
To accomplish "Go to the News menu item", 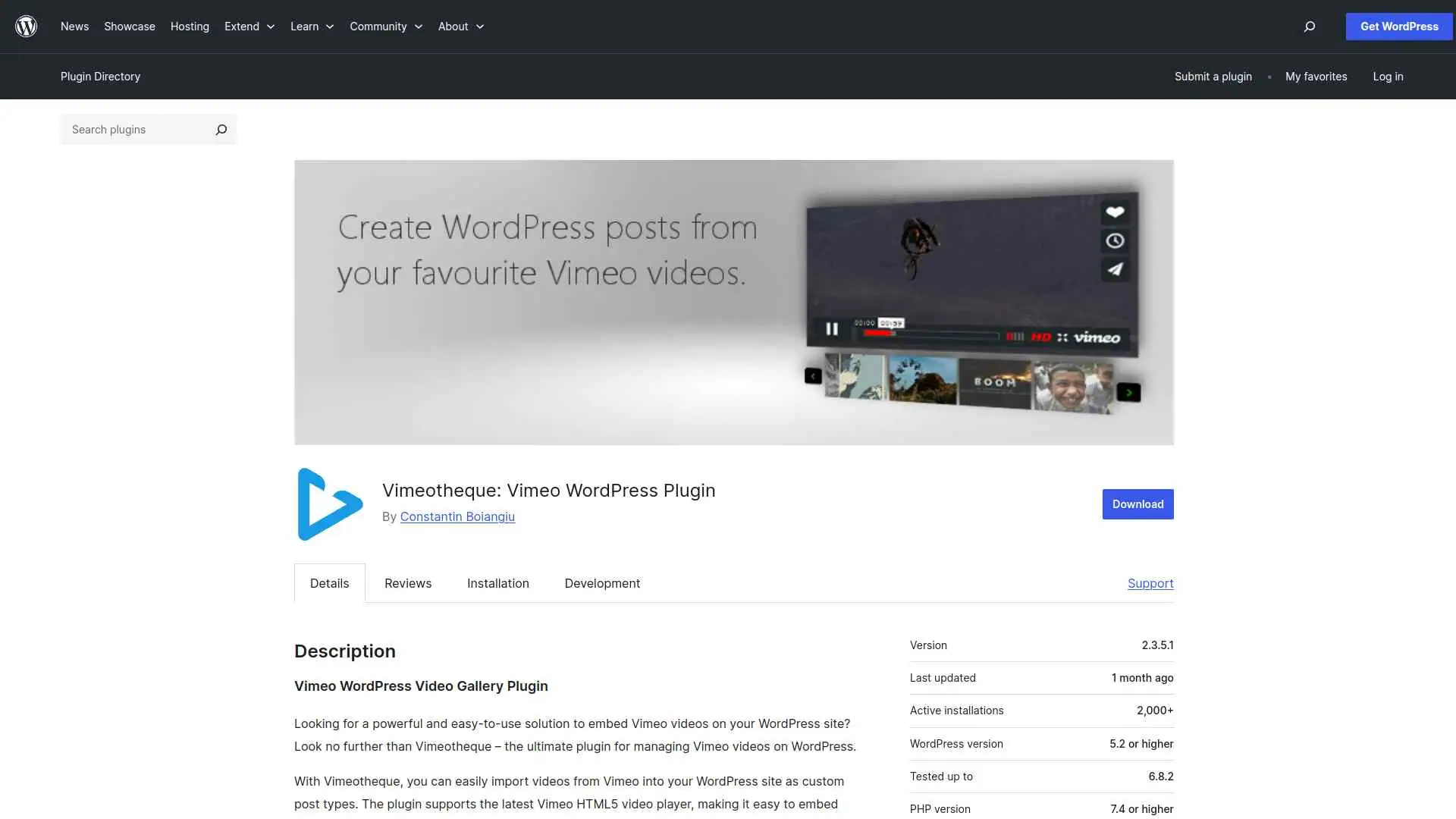I will point(74,26).
